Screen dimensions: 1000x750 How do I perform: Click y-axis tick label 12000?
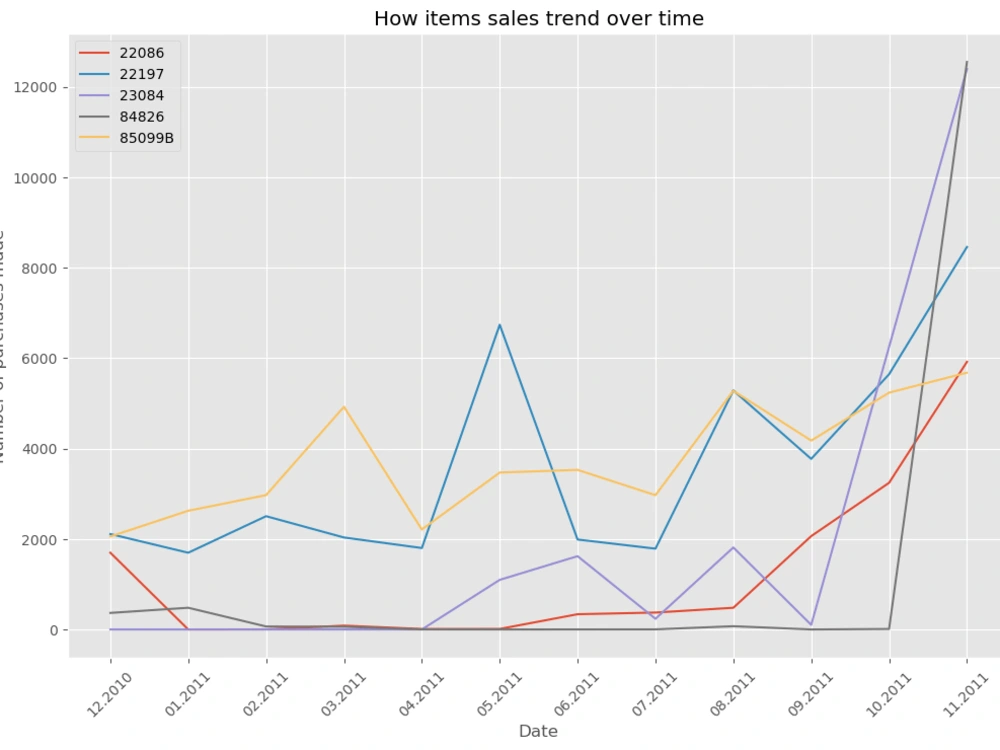click(36, 87)
